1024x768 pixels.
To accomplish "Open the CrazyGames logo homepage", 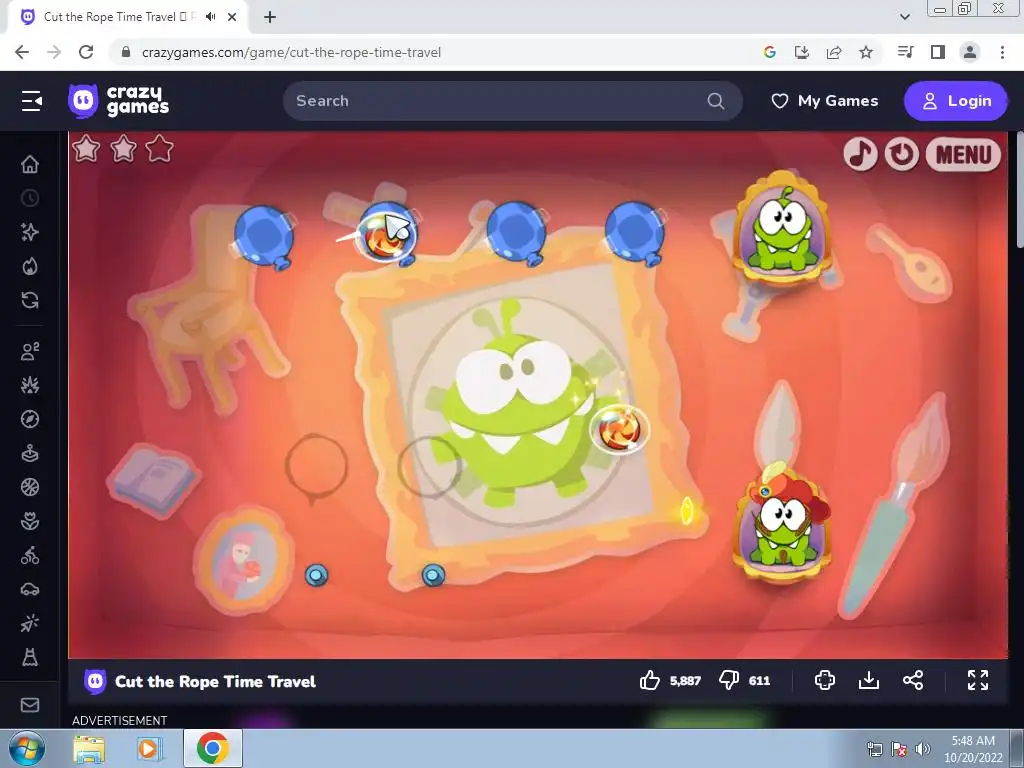I will tap(119, 101).
